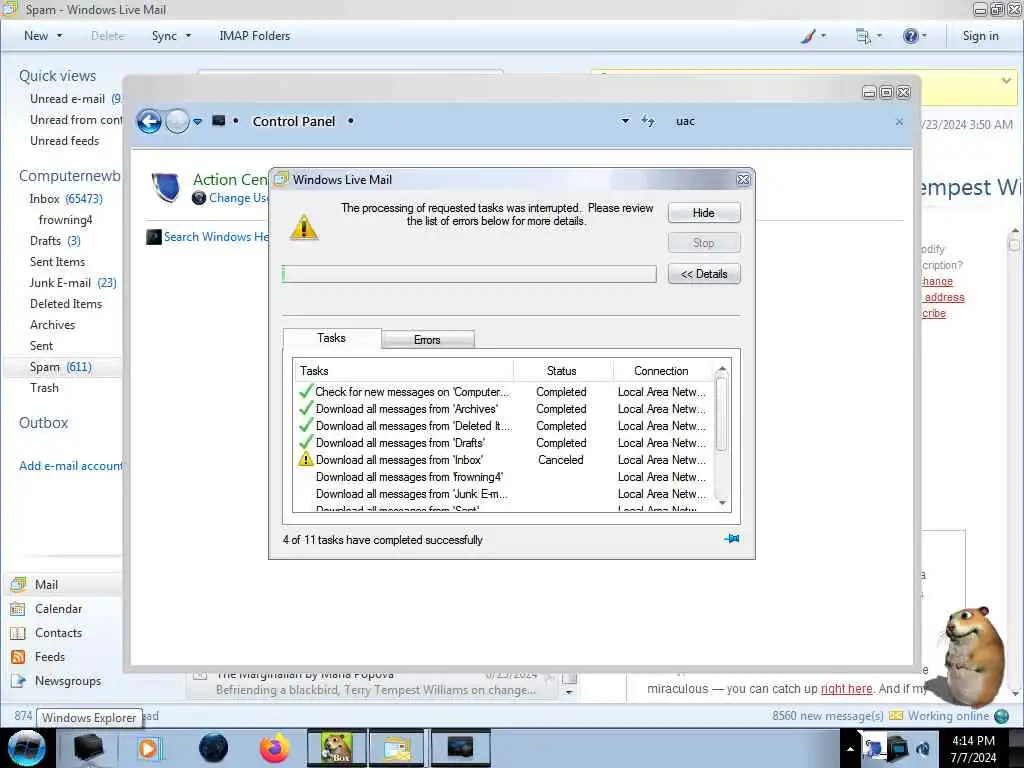Click the Status column header

(x=562, y=370)
